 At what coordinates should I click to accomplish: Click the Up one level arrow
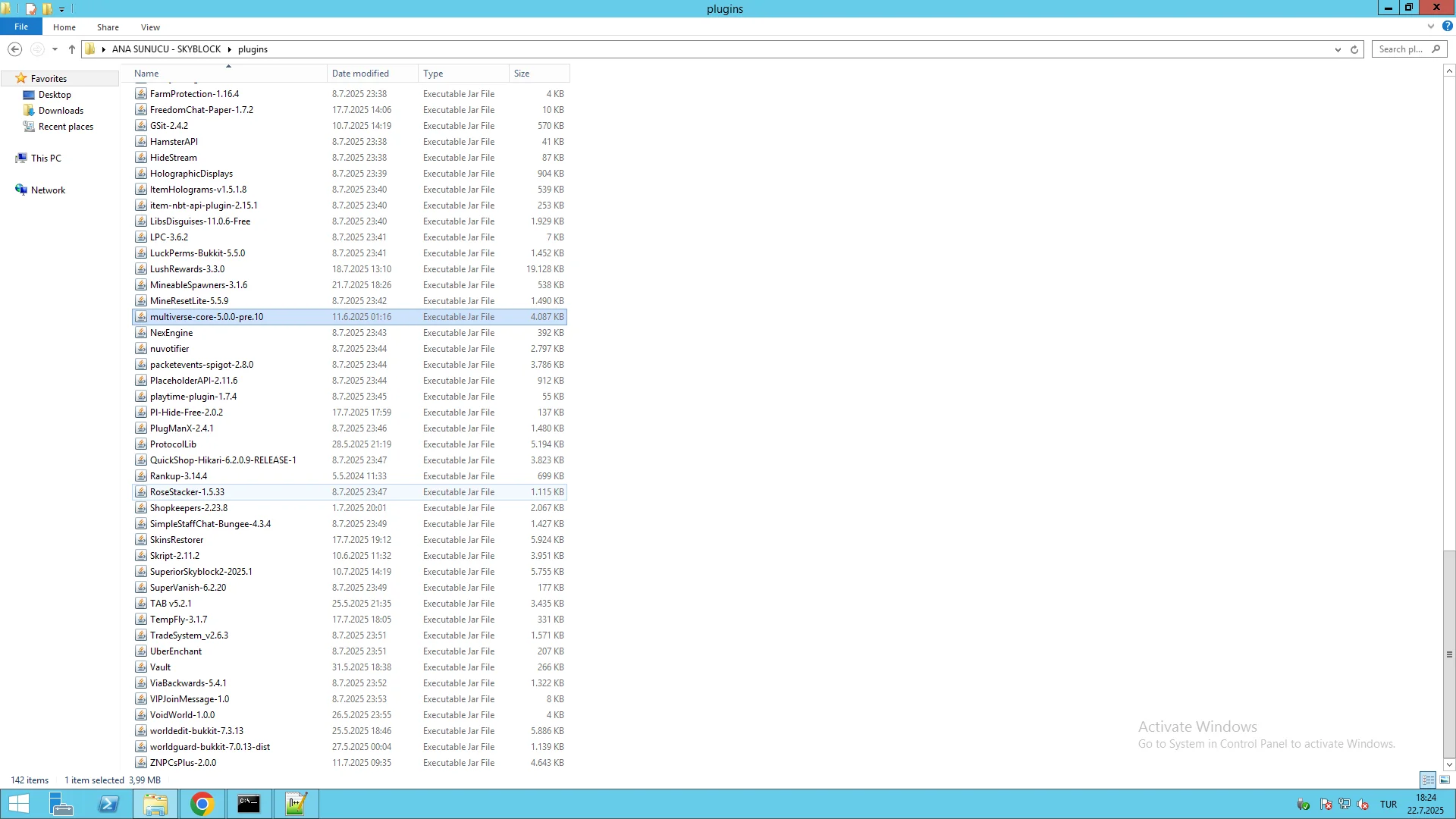[72, 49]
